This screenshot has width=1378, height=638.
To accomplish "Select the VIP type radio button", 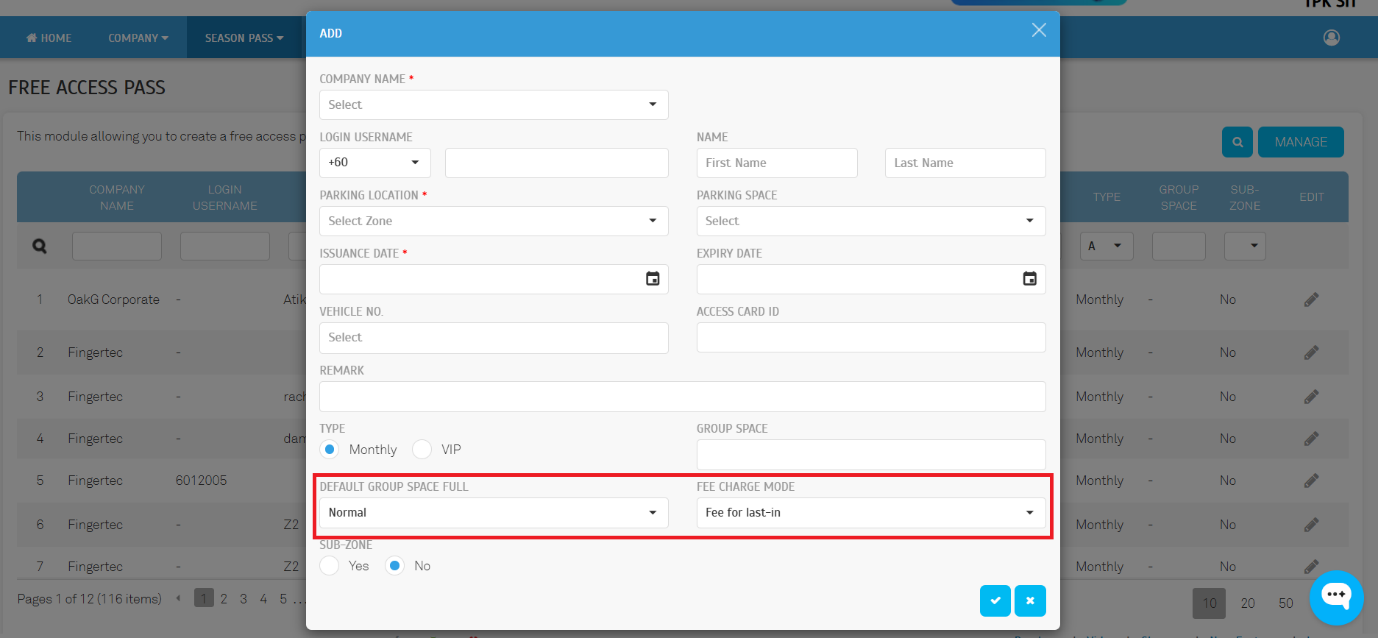I will tap(422, 449).
